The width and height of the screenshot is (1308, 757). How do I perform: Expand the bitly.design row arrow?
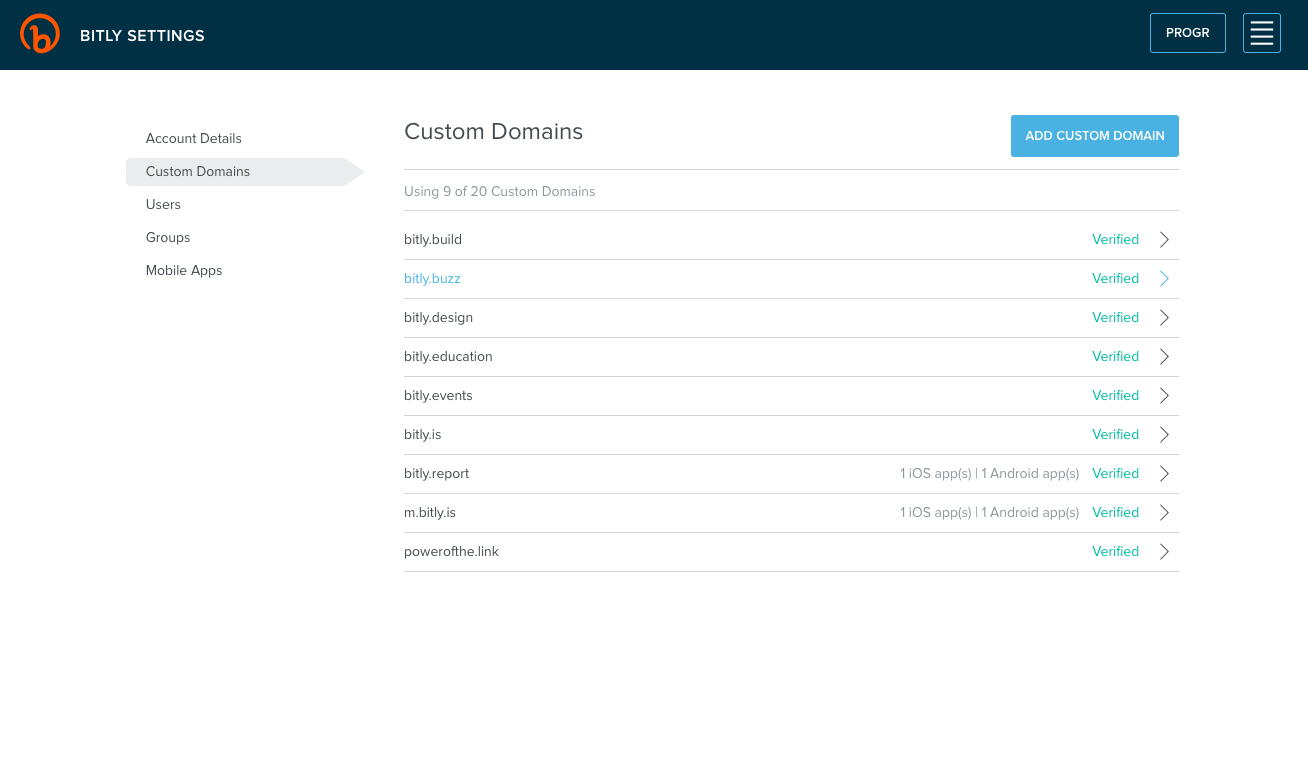tap(1164, 318)
